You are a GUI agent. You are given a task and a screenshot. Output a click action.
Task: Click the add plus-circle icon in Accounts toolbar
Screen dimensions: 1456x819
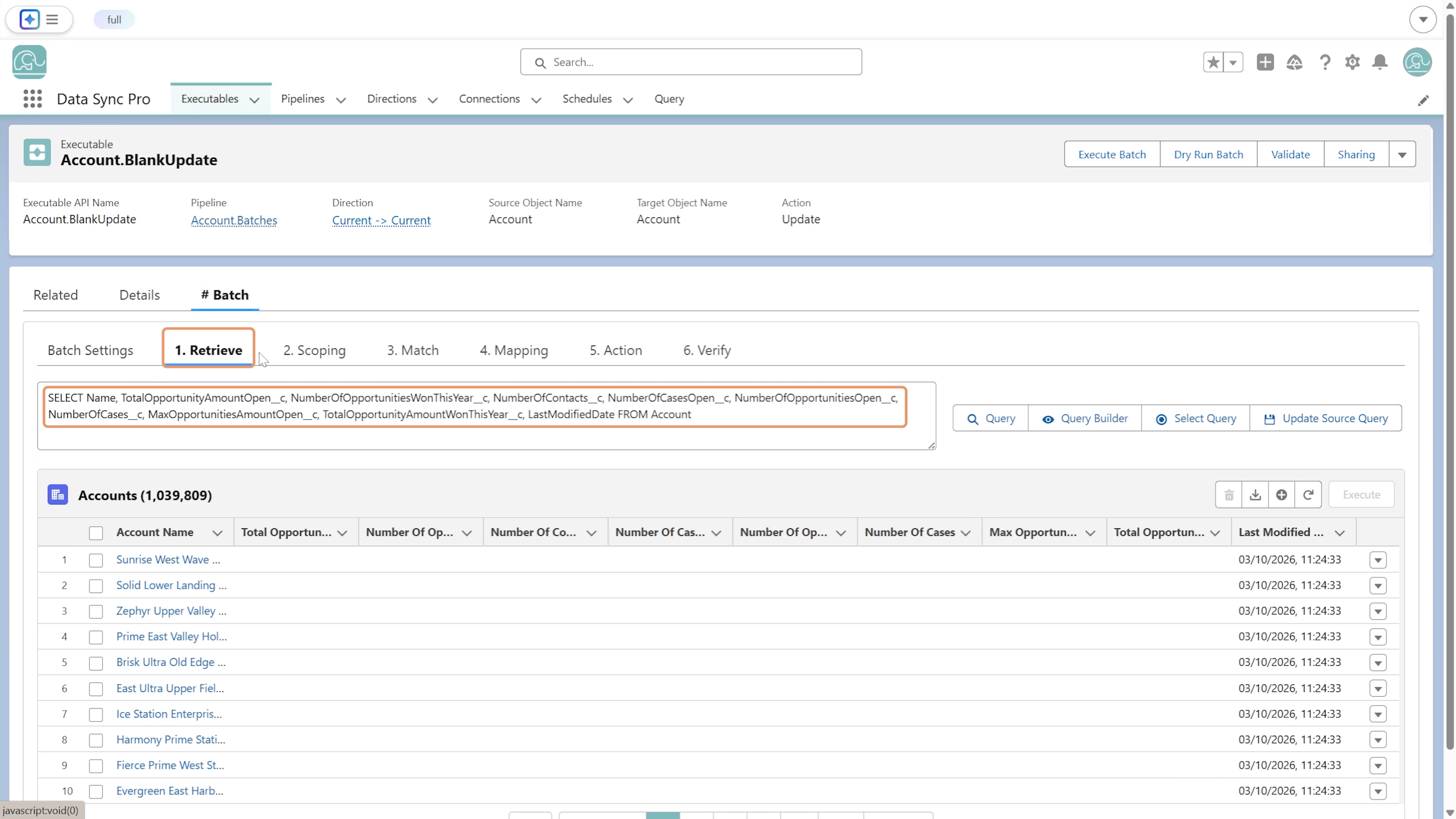1281,494
